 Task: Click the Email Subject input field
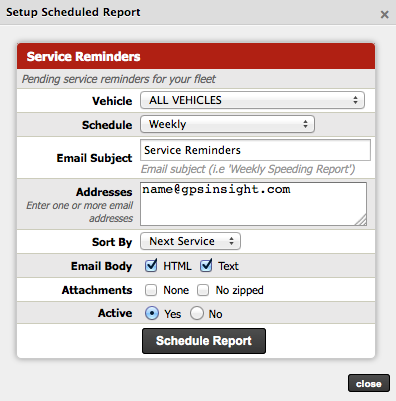(255, 150)
